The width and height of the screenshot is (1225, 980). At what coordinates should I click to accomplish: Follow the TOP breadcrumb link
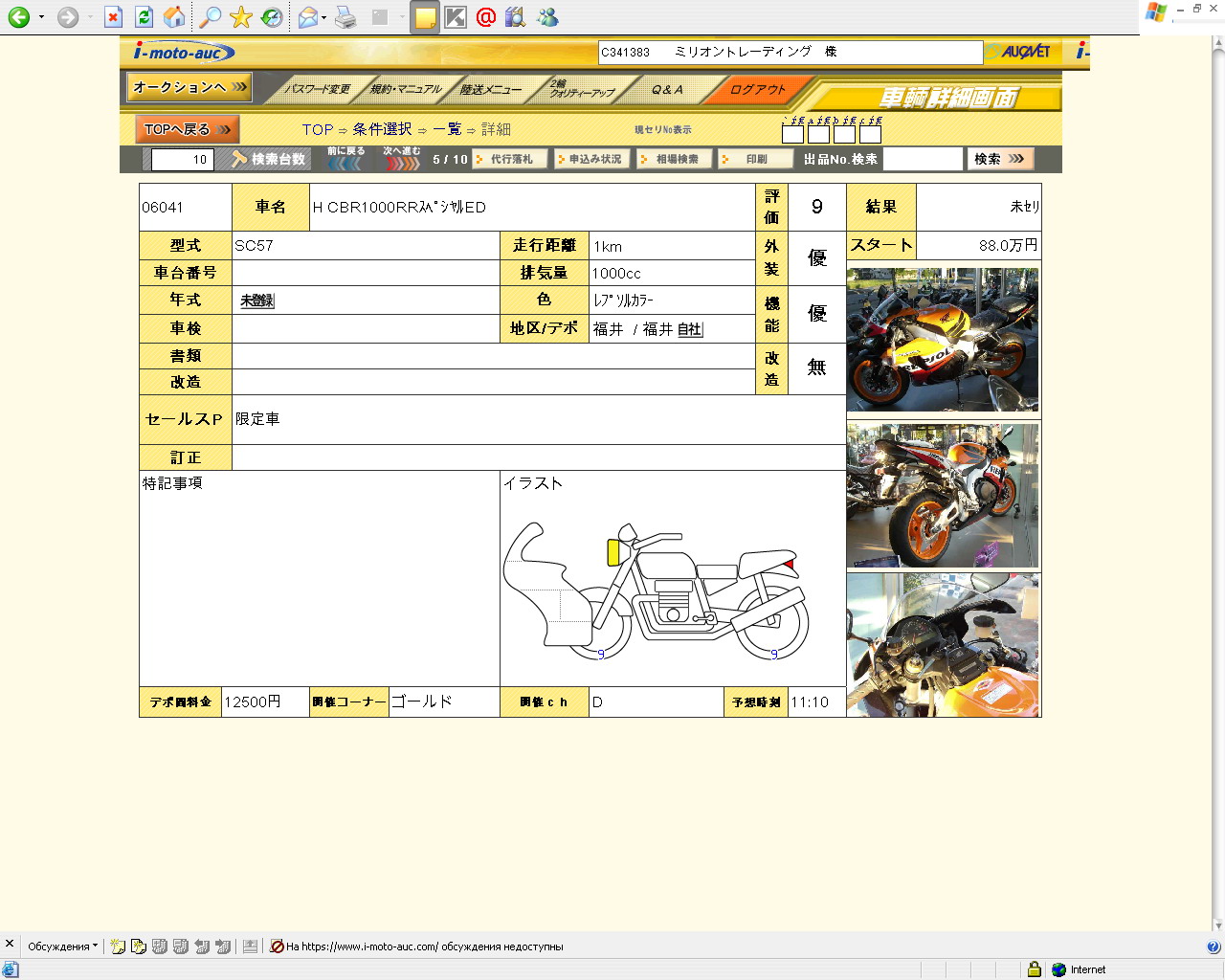point(318,129)
